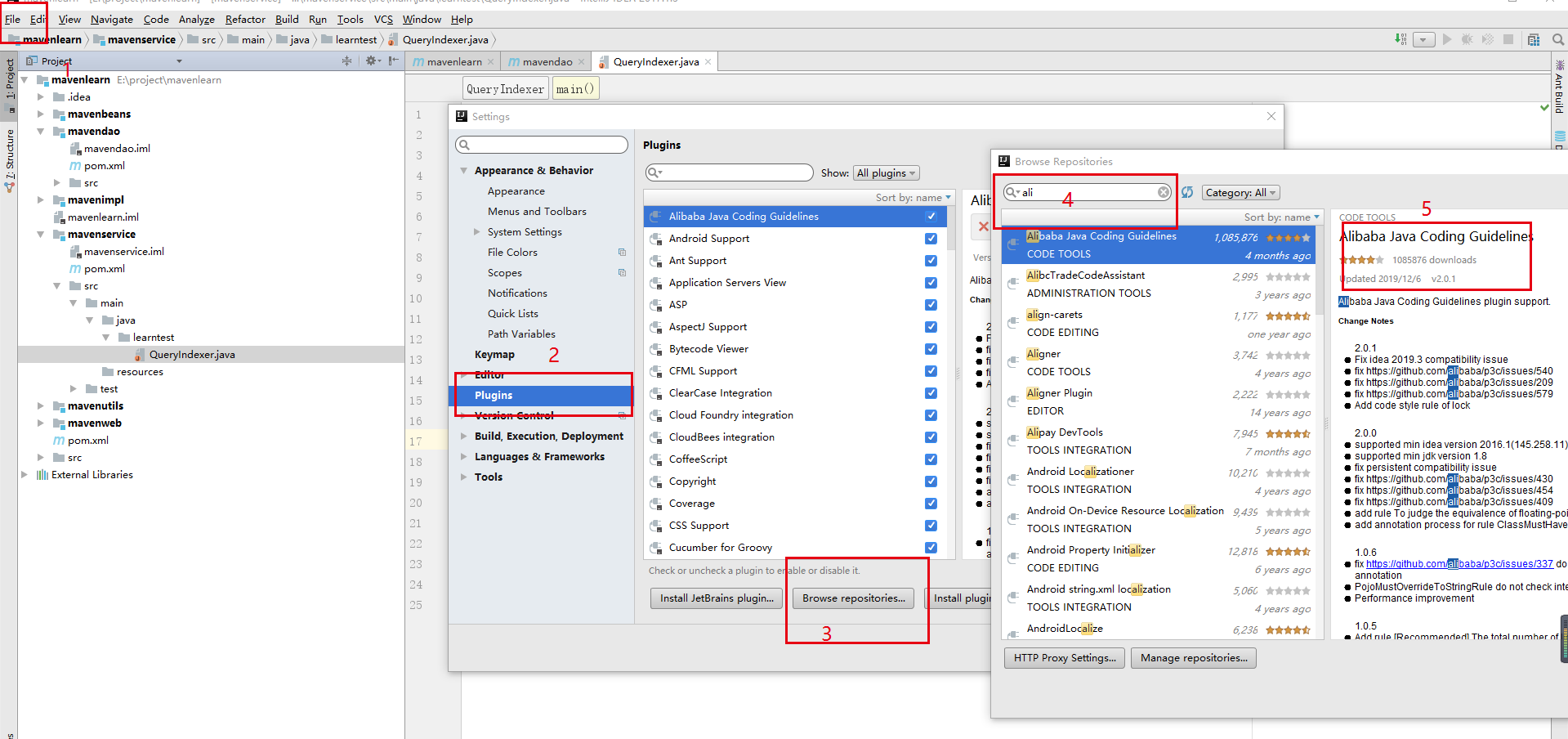Open the View menu
1568x739 pixels.
(x=69, y=19)
